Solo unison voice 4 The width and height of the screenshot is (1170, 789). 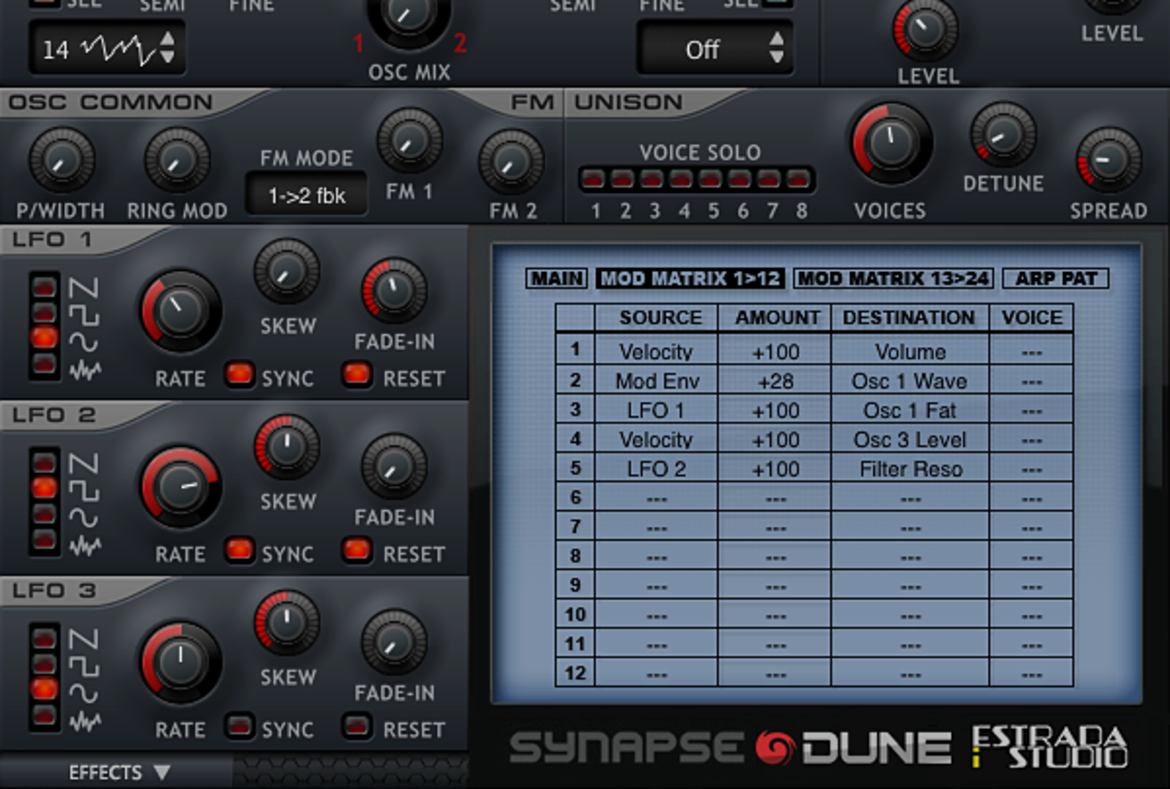(x=681, y=179)
